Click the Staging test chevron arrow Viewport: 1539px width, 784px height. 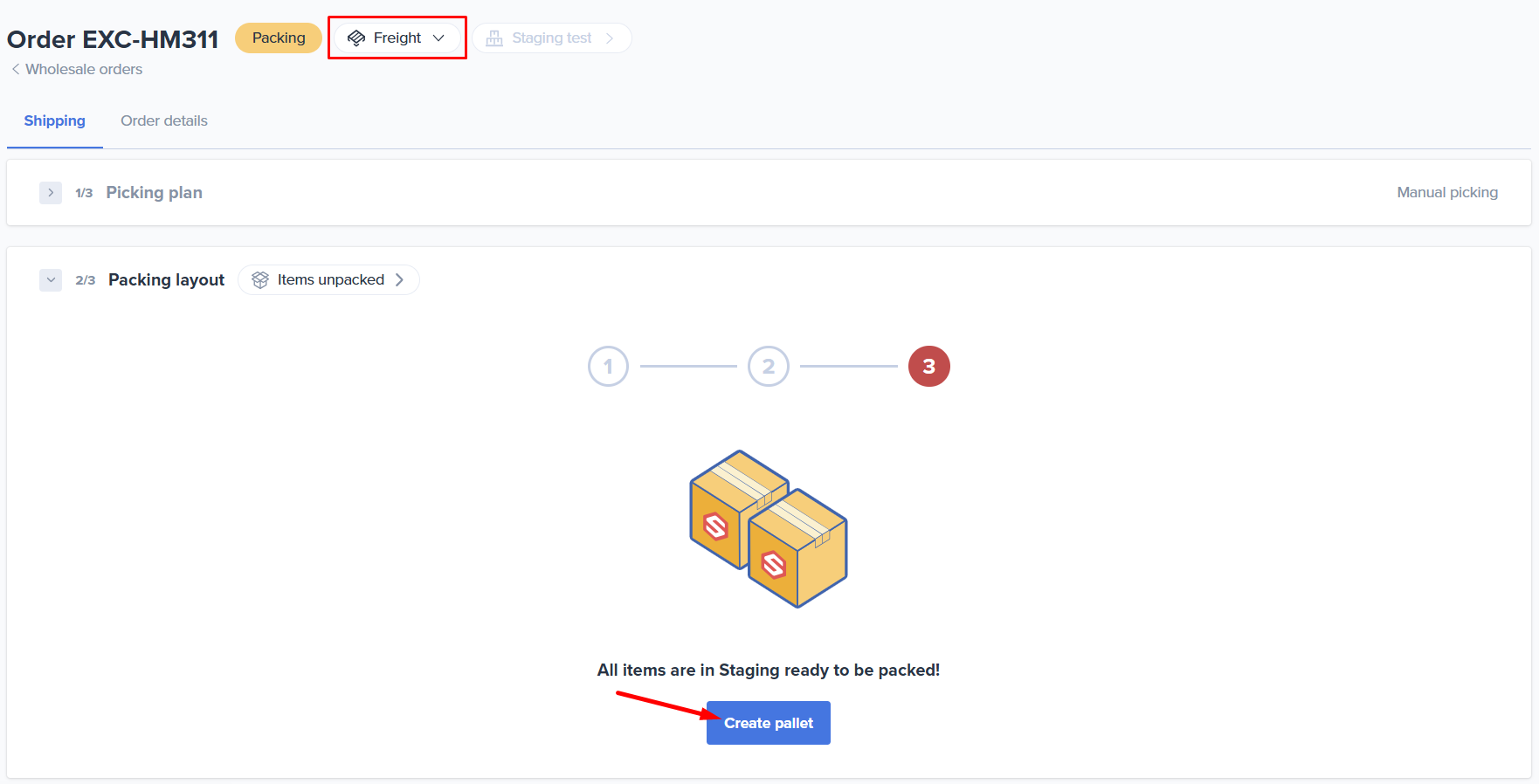pos(610,38)
